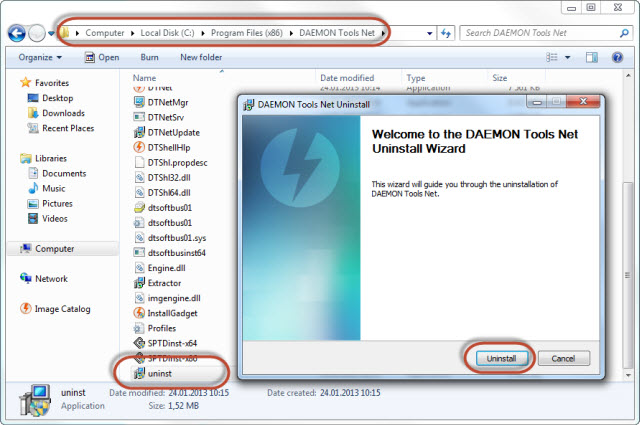Click DAEMON Tools Net in the breadcrumb
This screenshot has height=425, width=640.
(x=337, y=33)
